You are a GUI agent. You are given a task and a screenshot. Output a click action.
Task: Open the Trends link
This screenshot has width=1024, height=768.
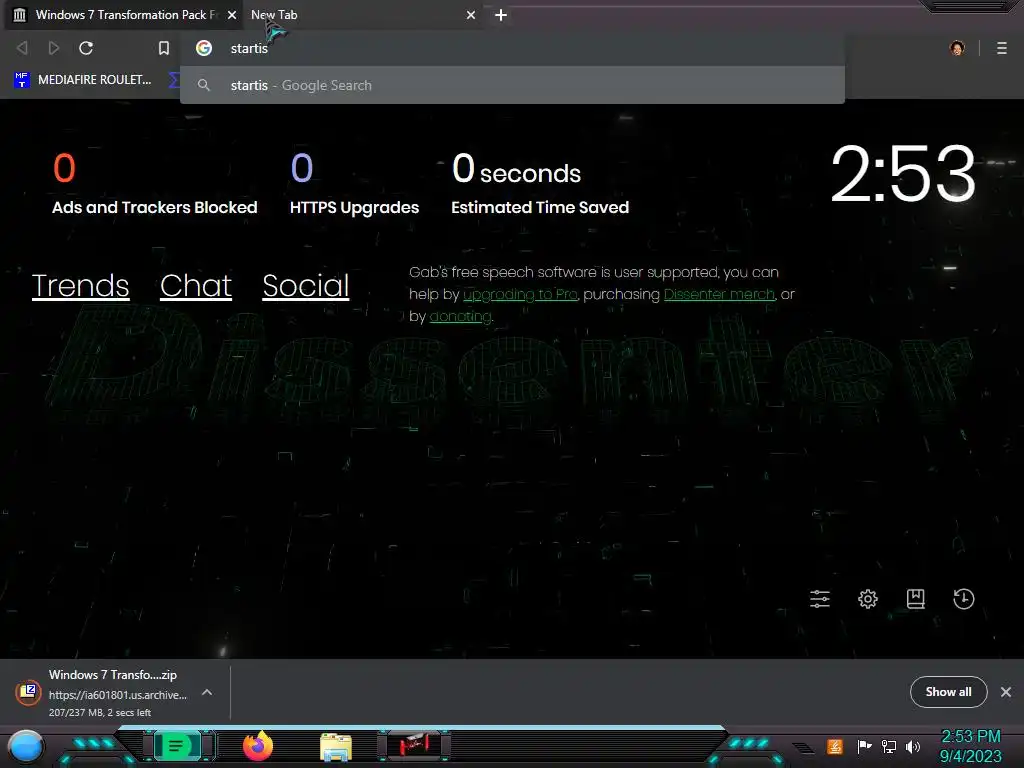[x=80, y=286]
